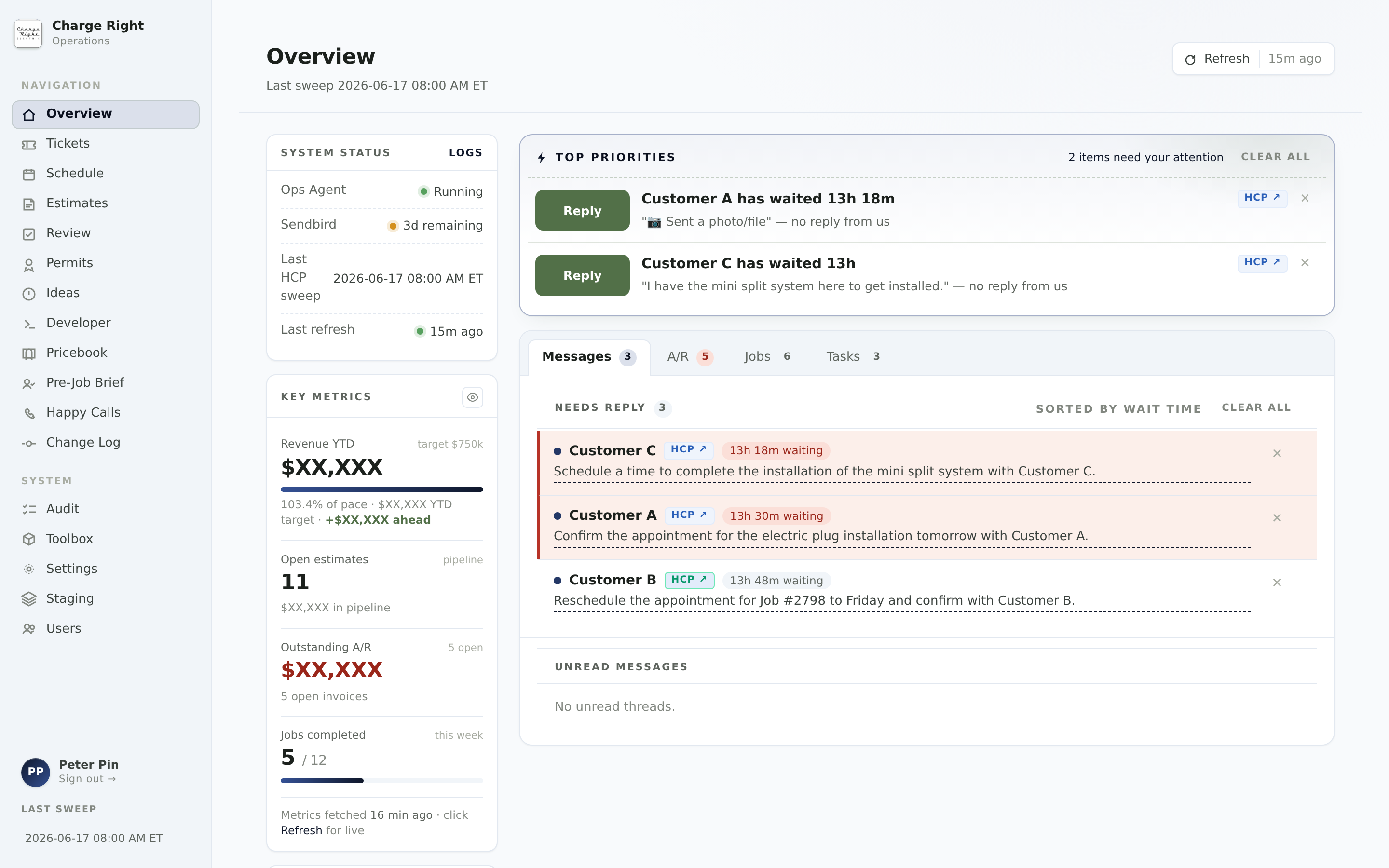The height and width of the screenshot is (868, 1389).
Task: Click the lightning bolt Top Priorities icon
Action: (x=541, y=157)
